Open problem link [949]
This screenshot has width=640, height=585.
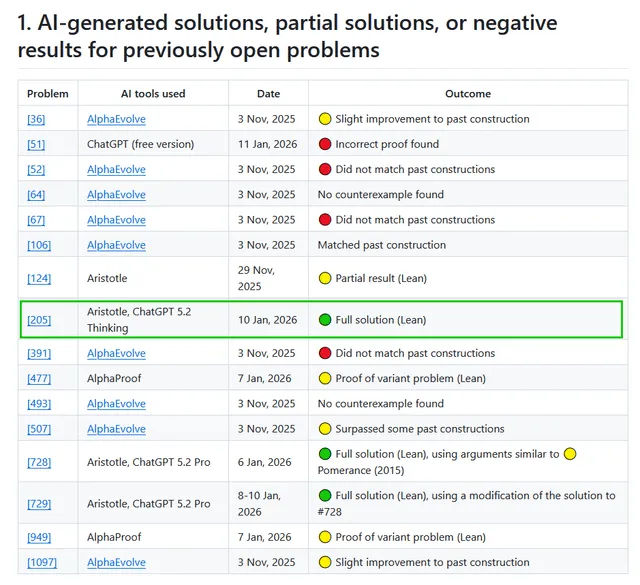pos(39,537)
